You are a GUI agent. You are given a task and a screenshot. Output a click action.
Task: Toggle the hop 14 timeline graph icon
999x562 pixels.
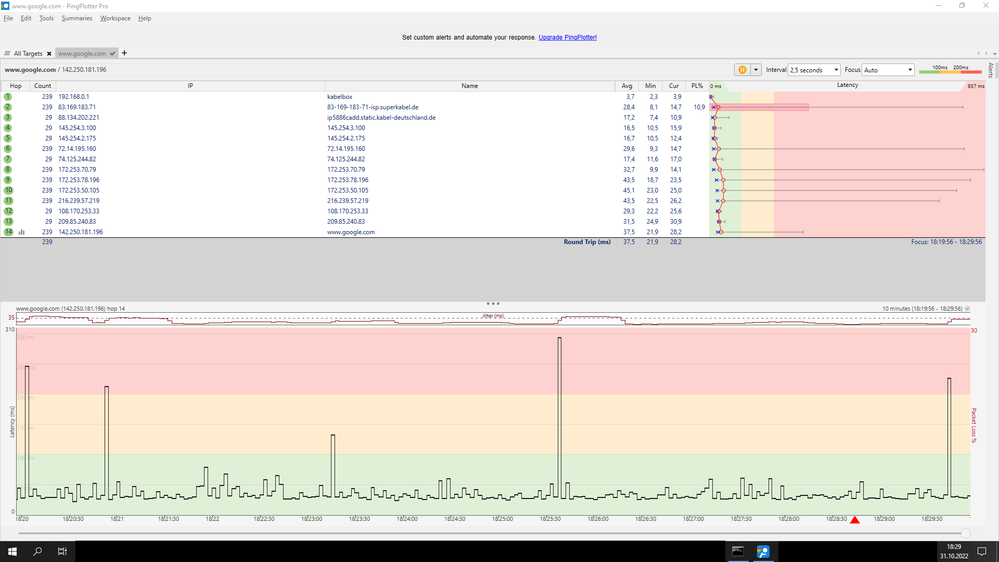(x=22, y=232)
